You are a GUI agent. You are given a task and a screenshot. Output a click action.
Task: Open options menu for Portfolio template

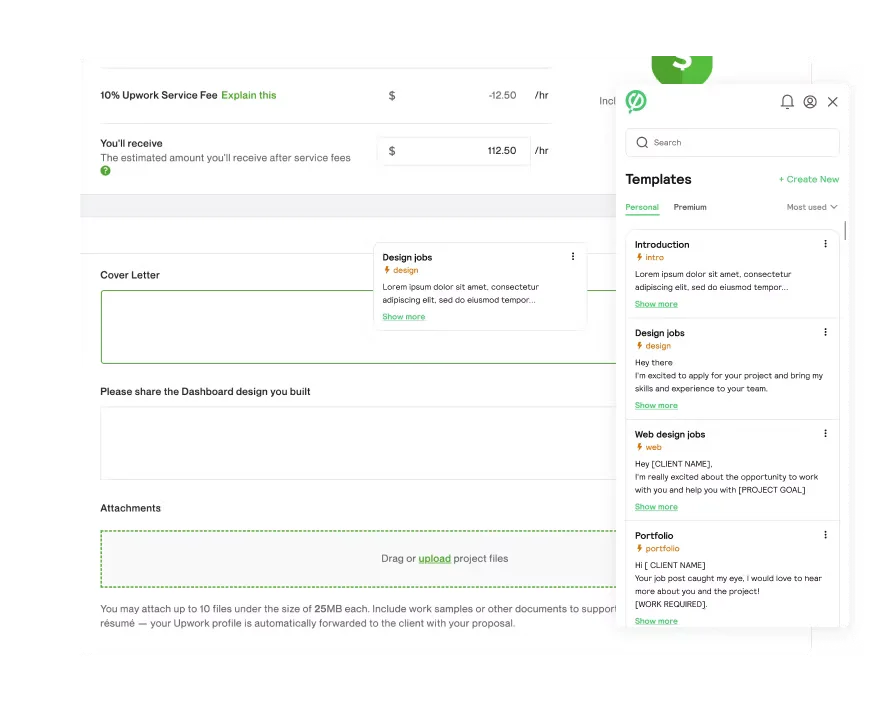tap(825, 535)
